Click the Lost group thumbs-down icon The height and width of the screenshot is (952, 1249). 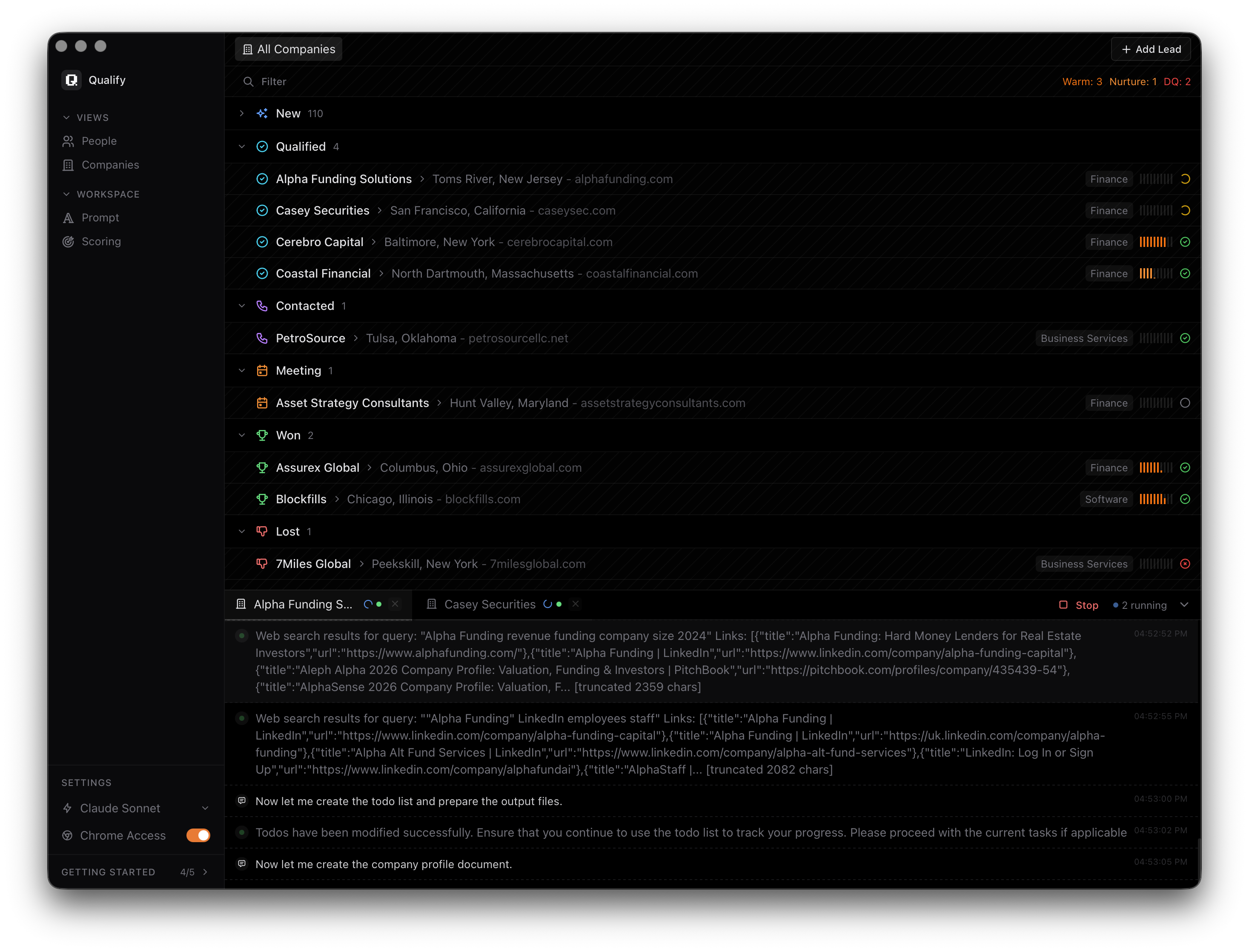(x=262, y=531)
